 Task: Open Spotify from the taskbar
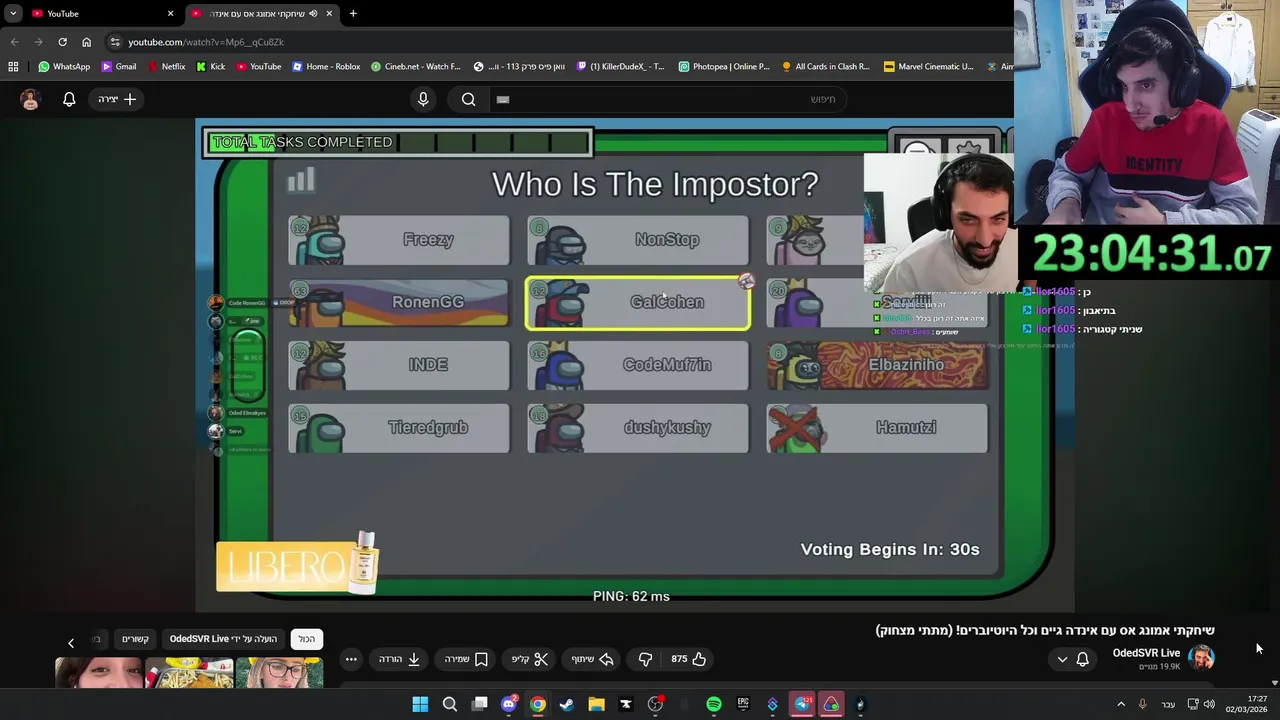click(x=714, y=704)
